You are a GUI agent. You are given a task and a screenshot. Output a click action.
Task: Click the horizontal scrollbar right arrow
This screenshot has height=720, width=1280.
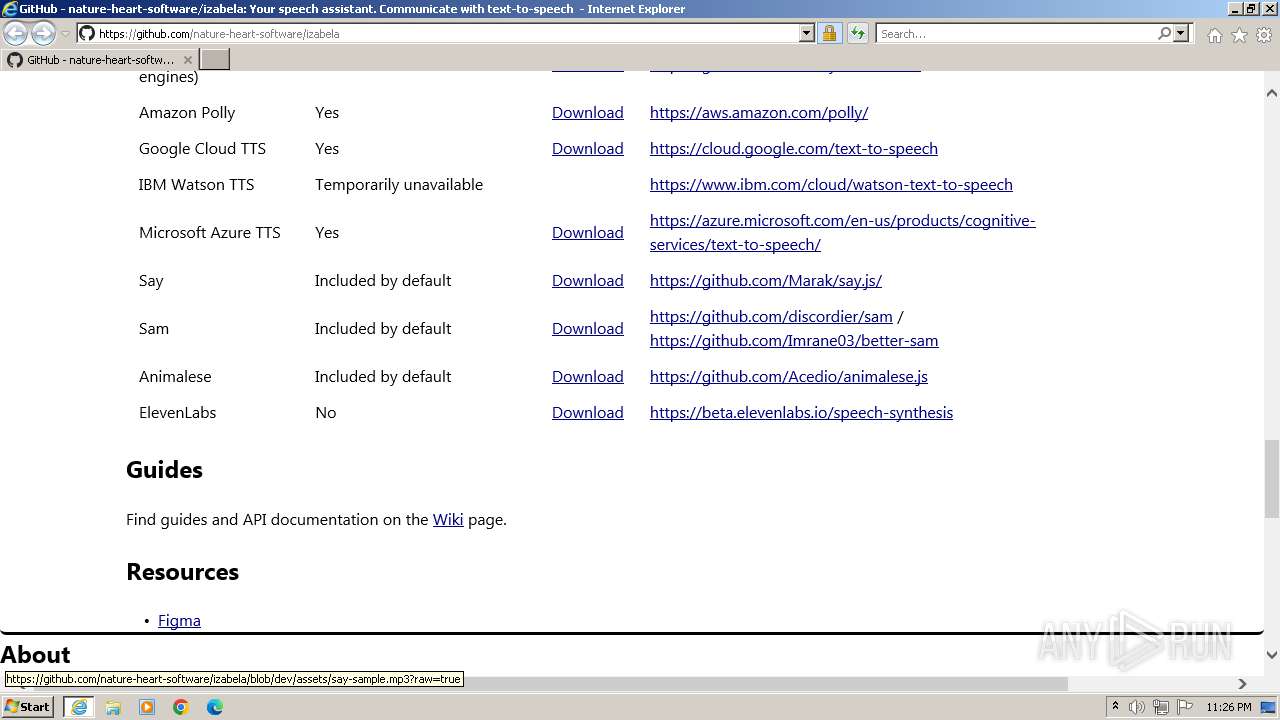point(1242,684)
